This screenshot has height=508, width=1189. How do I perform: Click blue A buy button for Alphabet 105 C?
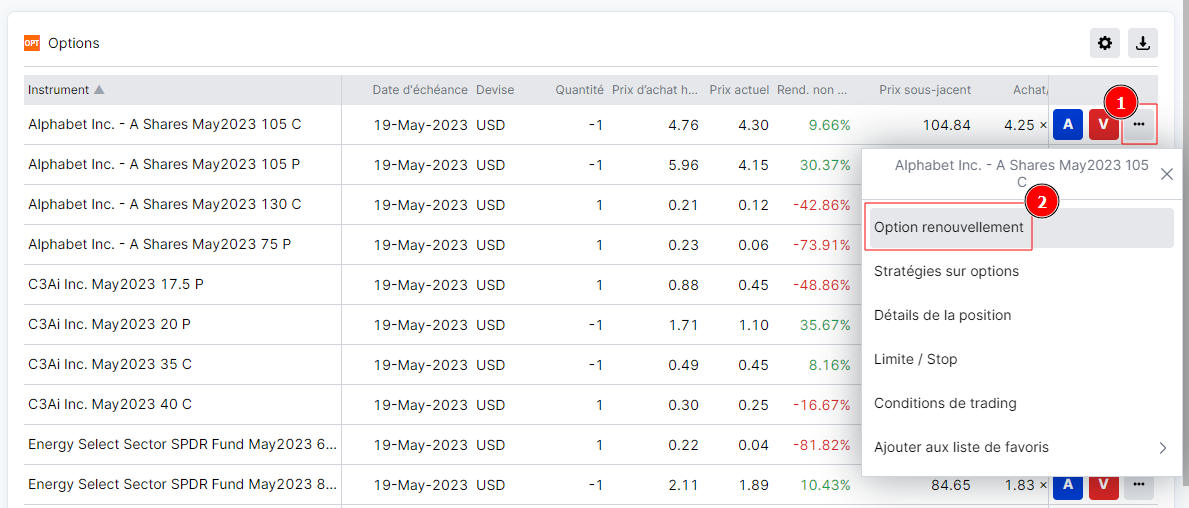[1068, 125]
